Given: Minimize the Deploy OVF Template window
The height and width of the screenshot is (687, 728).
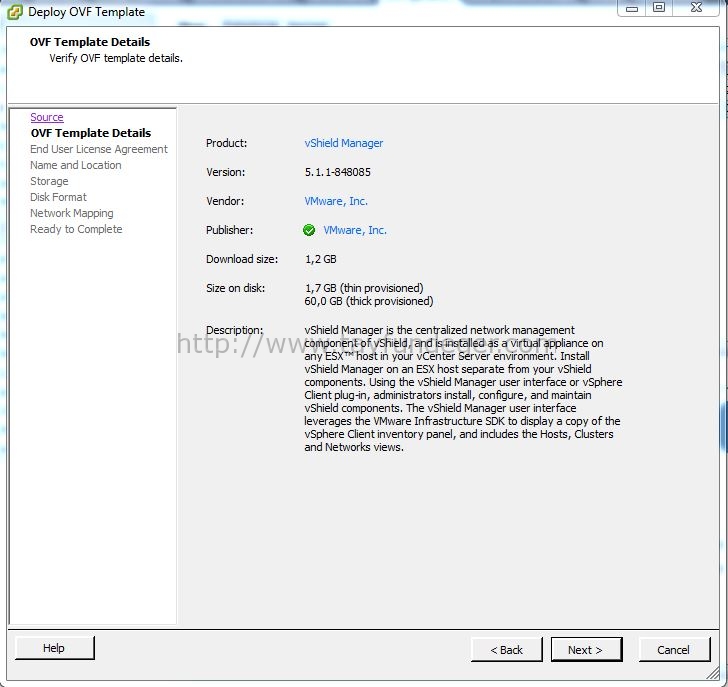Looking at the screenshot, I should click(x=631, y=8).
